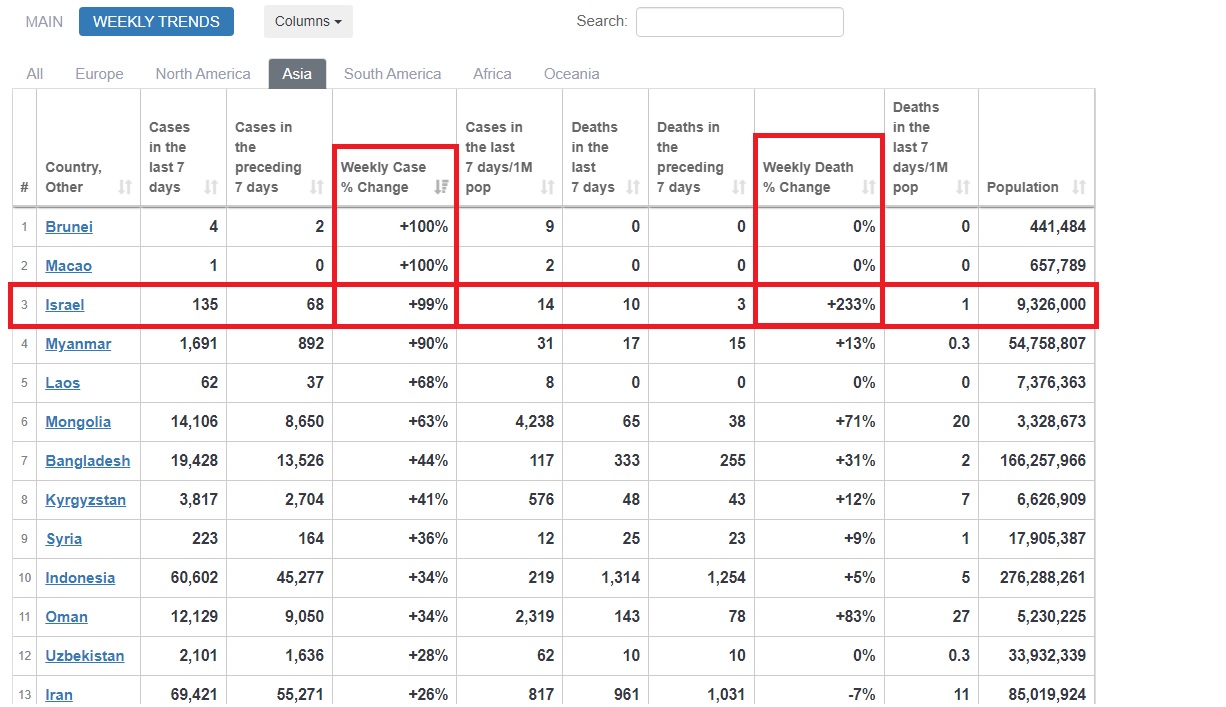The width and height of the screenshot is (1226, 707).
Task: Select the Asia tab
Action: pyautogui.click(x=297, y=74)
